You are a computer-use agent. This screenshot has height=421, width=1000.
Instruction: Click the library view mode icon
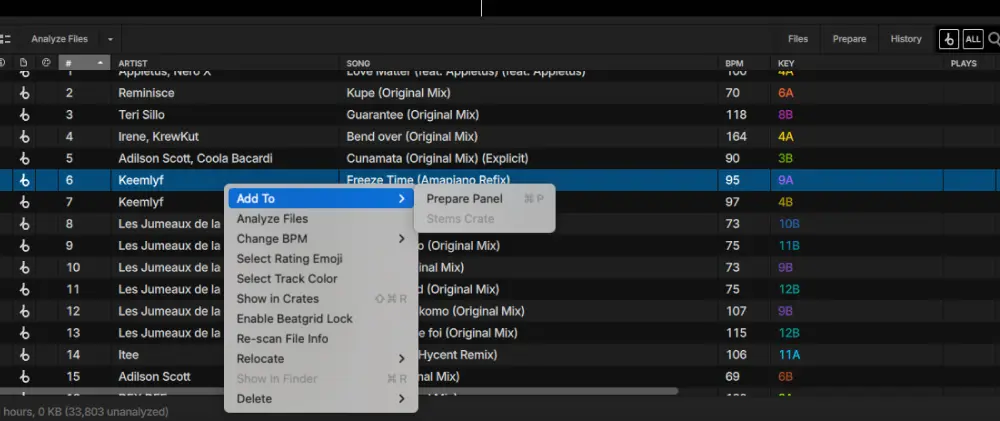coord(5,39)
